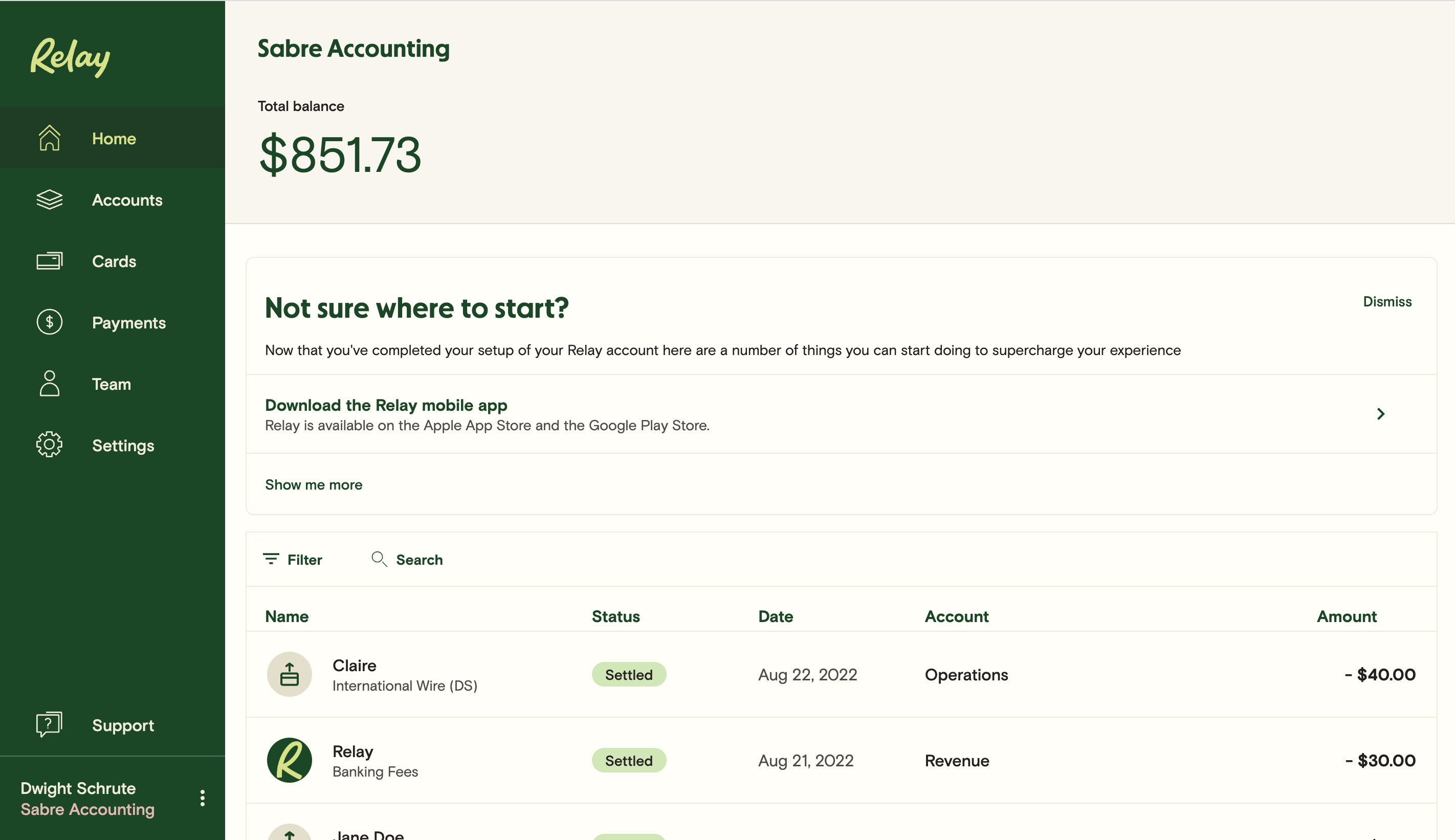The width and height of the screenshot is (1455, 840).
Task: Click the Payments dollar icon
Action: (x=49, y=322)
